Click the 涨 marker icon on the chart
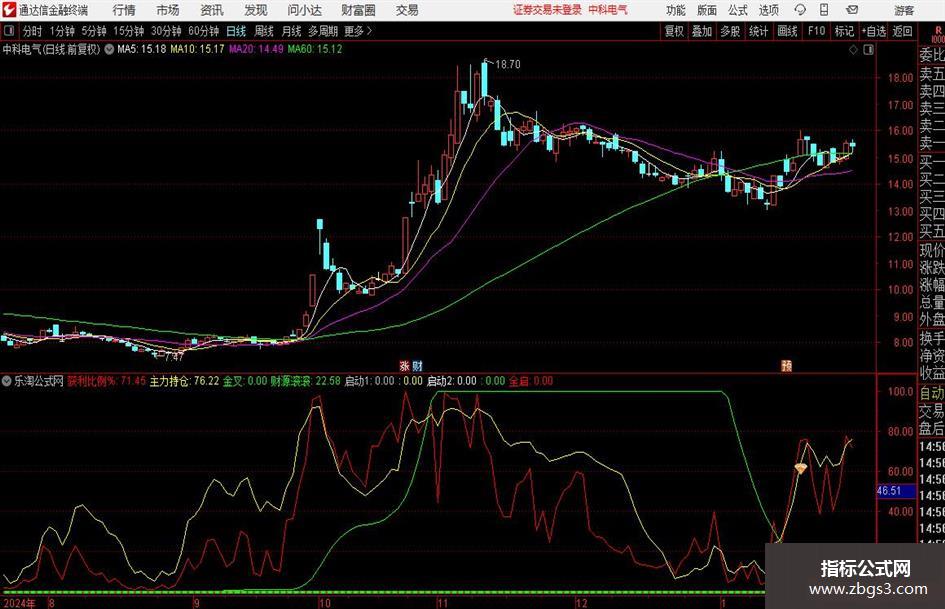The image size is (945, 609). tap(404, 365)
